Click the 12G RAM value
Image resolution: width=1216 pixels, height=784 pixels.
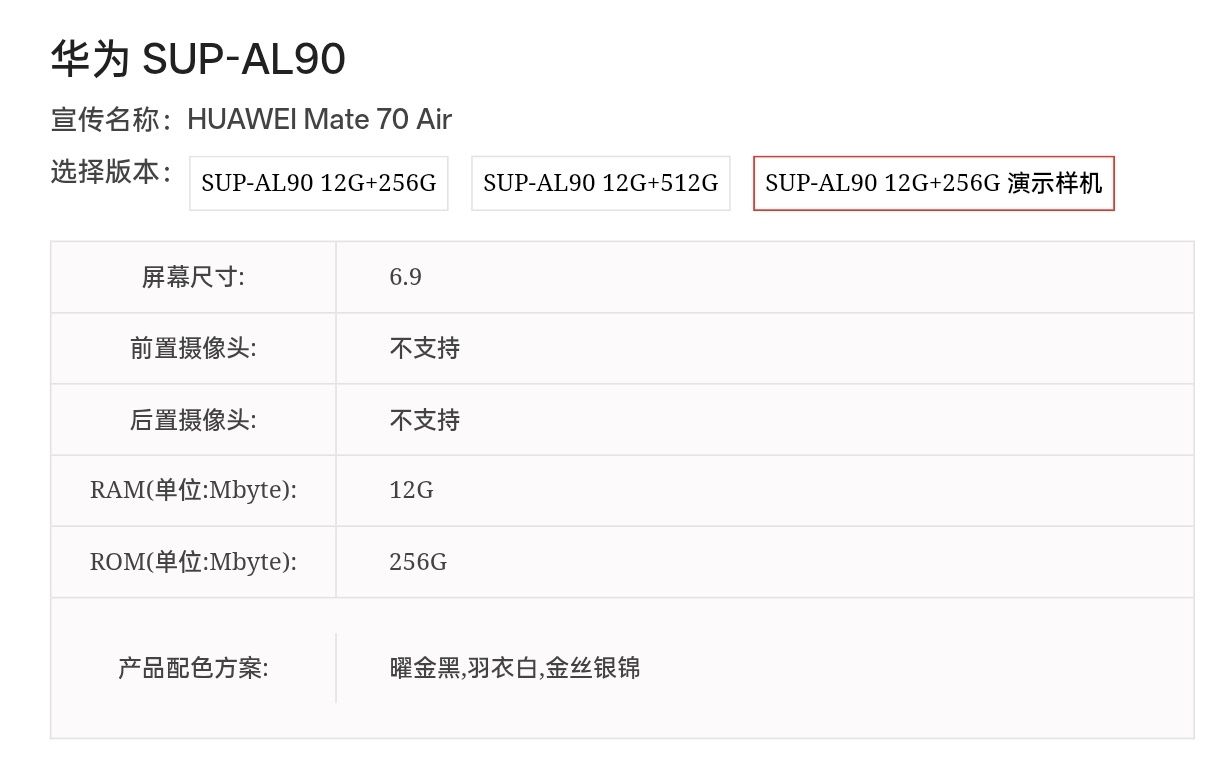pos(411,491)
